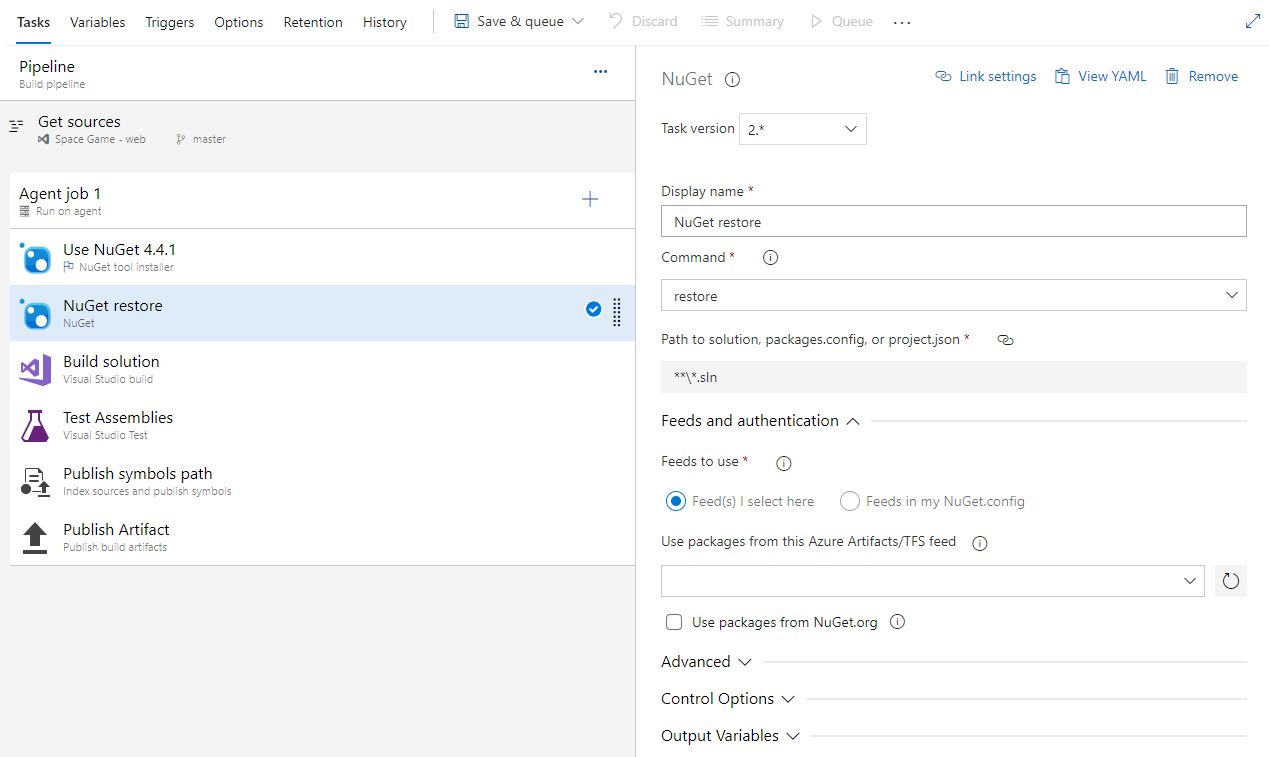The height and width of the screenshot is (757, 1269).
Task: Switch to the History tab
Action: [x=385, y=22]
